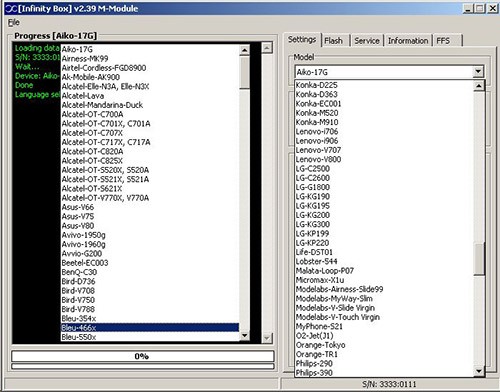This screenshot has width=500, height=392.
Task: Select Modelabs-V-Touch Virgin entry
Action: click(384, 317)
